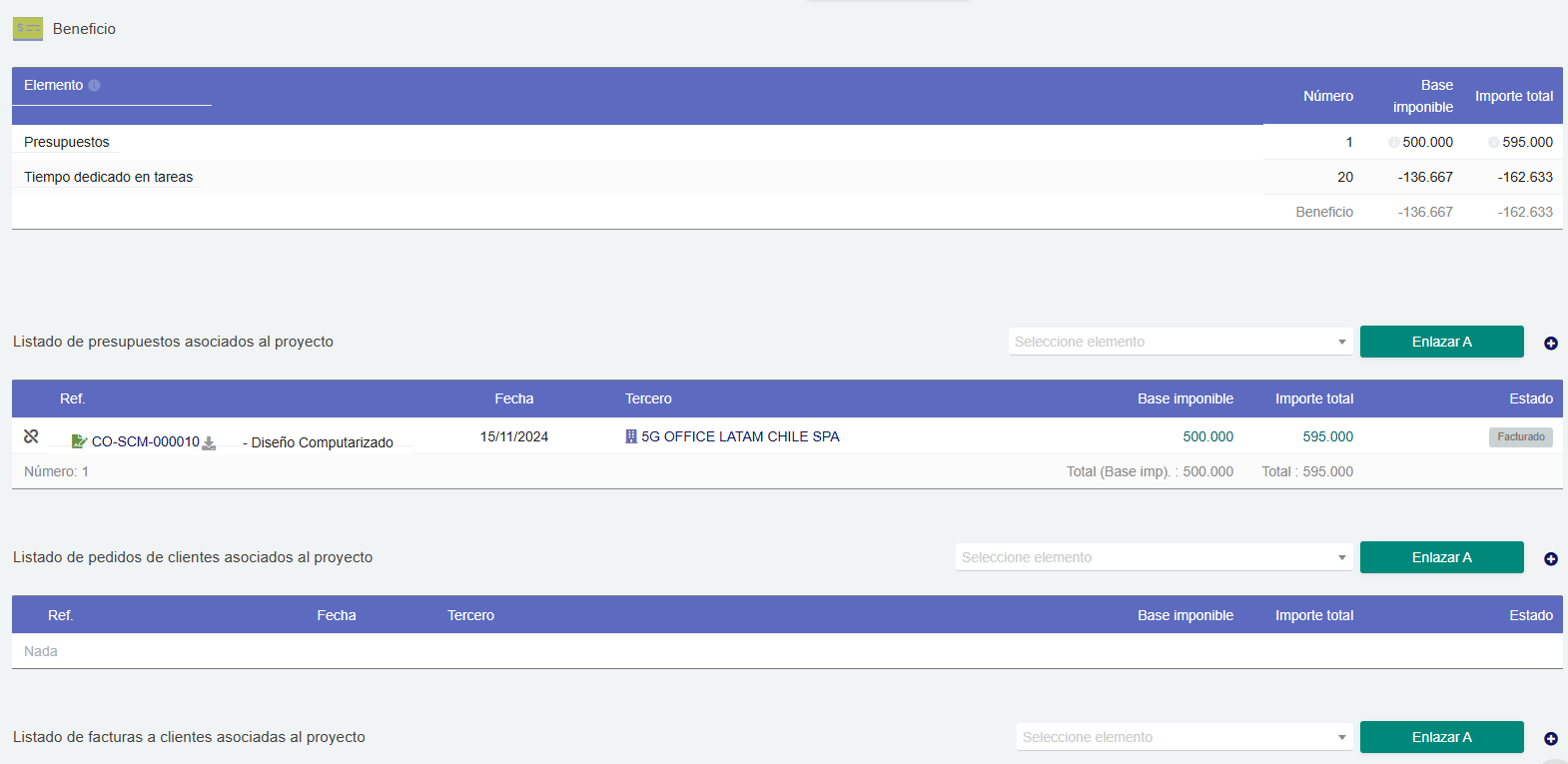
Task: Open proposal link CO-SCM-000010
Action: 146,441
